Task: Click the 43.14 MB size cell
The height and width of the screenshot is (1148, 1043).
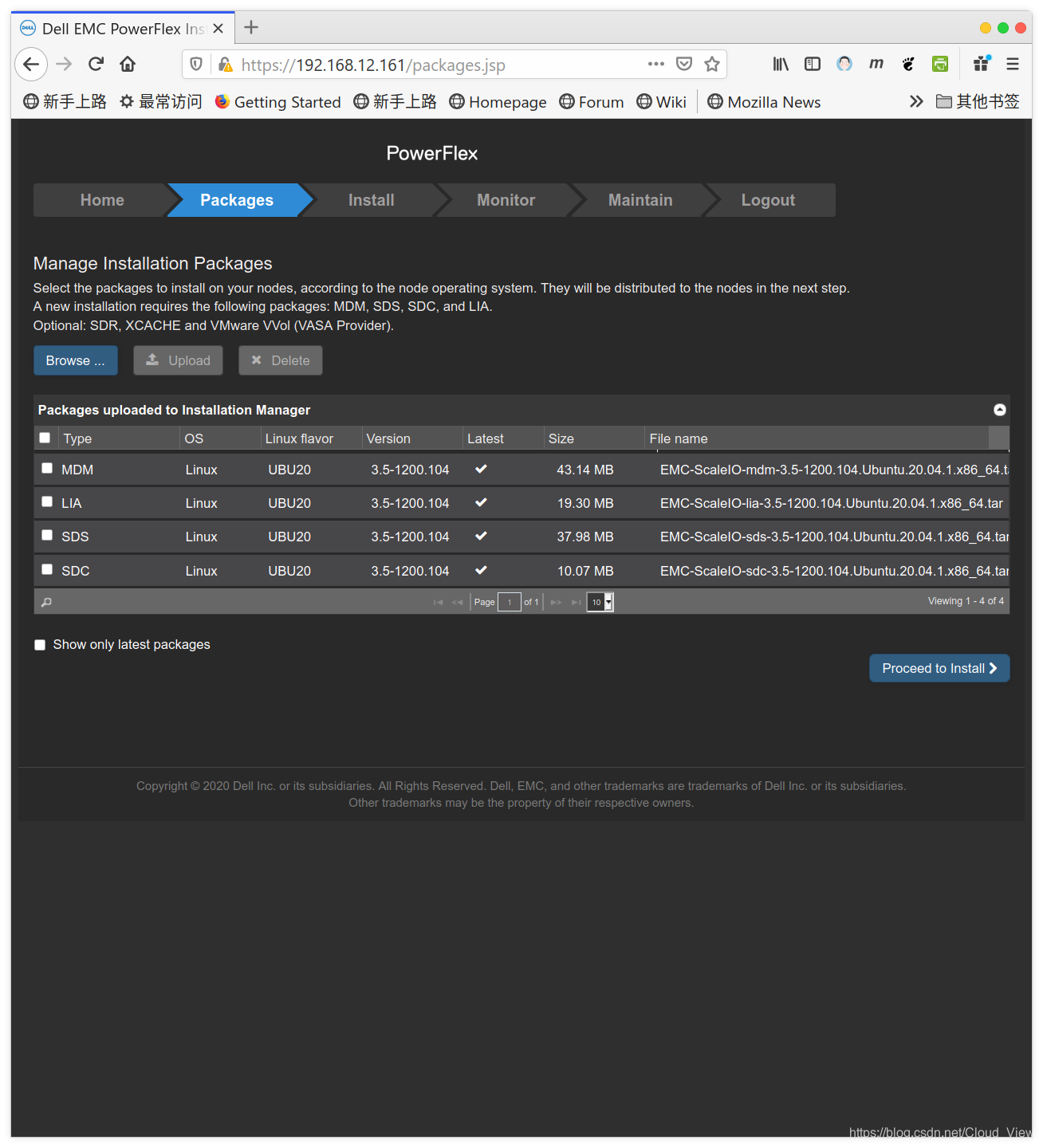Action: (x=585, y=470)
